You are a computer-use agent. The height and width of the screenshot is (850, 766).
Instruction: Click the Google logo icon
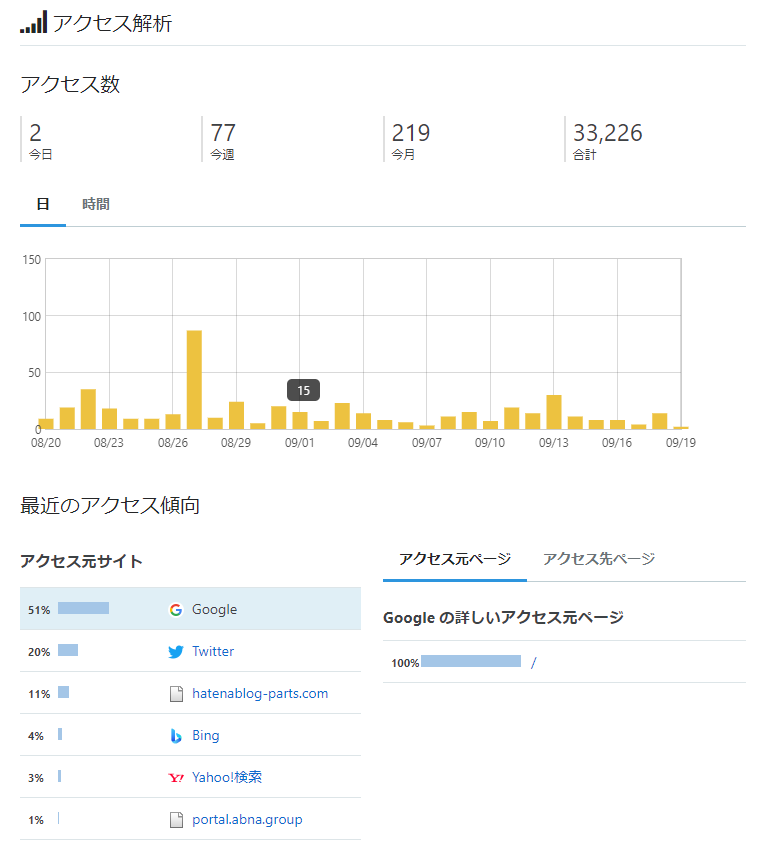176,610
